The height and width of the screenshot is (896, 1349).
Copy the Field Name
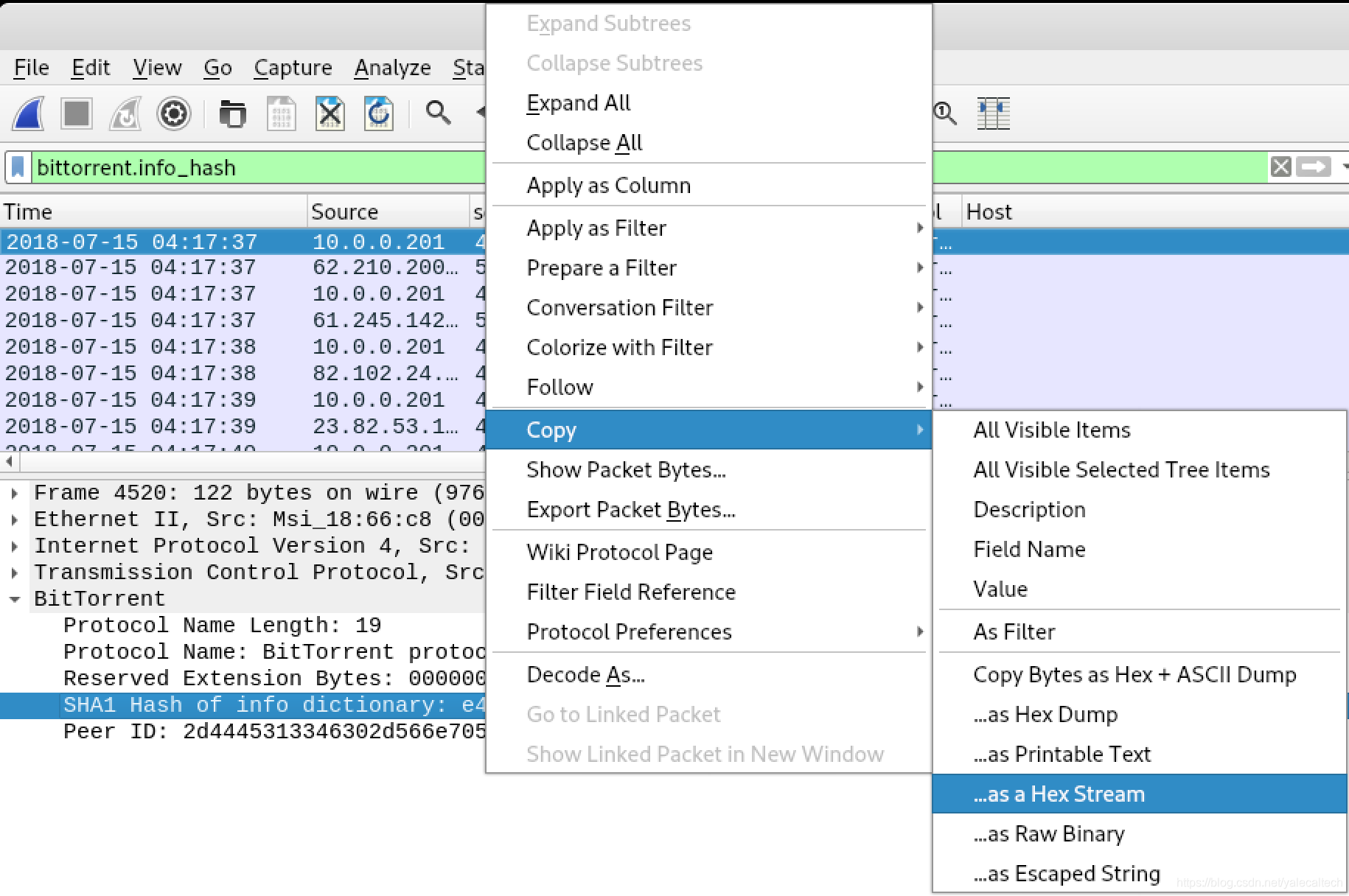1139,550
